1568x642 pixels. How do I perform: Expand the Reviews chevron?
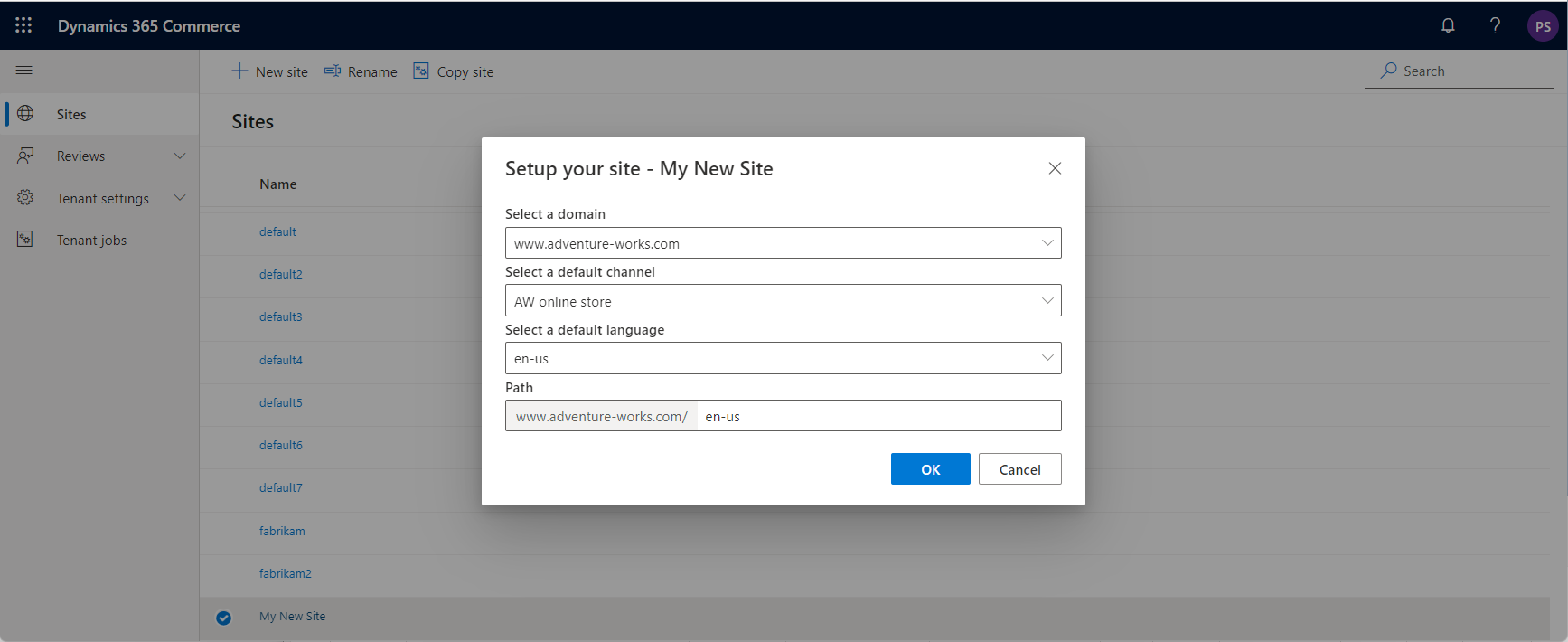pyautogui.click(x=180, y=156)
